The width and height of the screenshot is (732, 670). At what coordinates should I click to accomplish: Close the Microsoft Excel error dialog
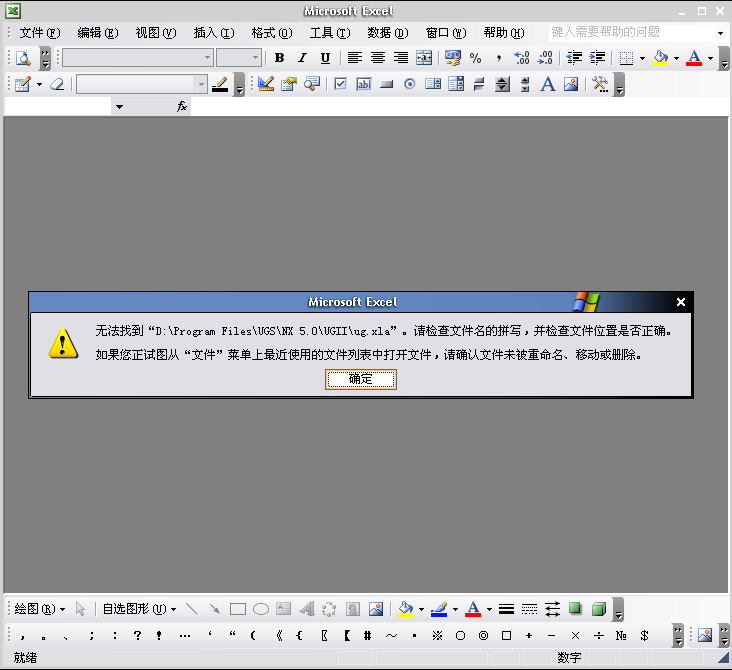pos(681,302)
